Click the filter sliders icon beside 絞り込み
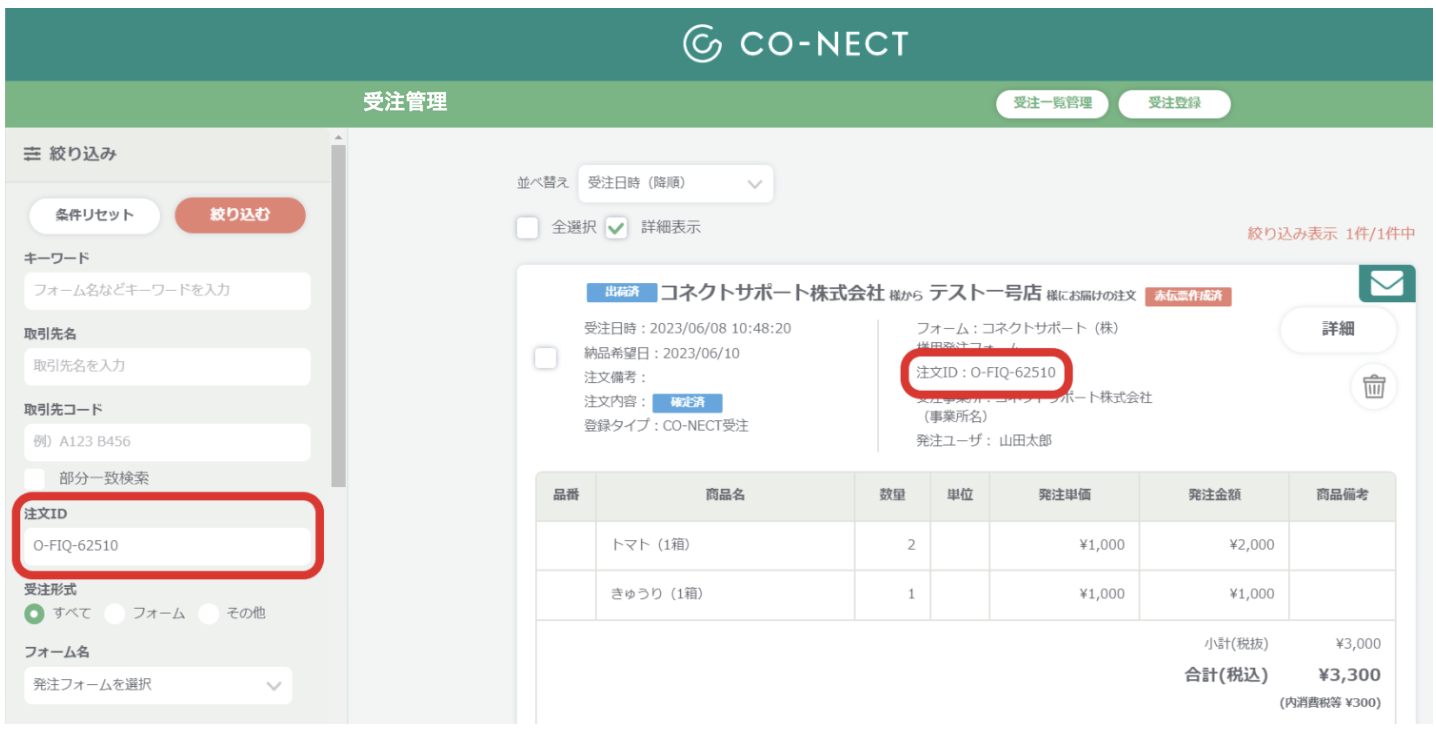This screenshot has width=1436, height=746. (32, 154)
